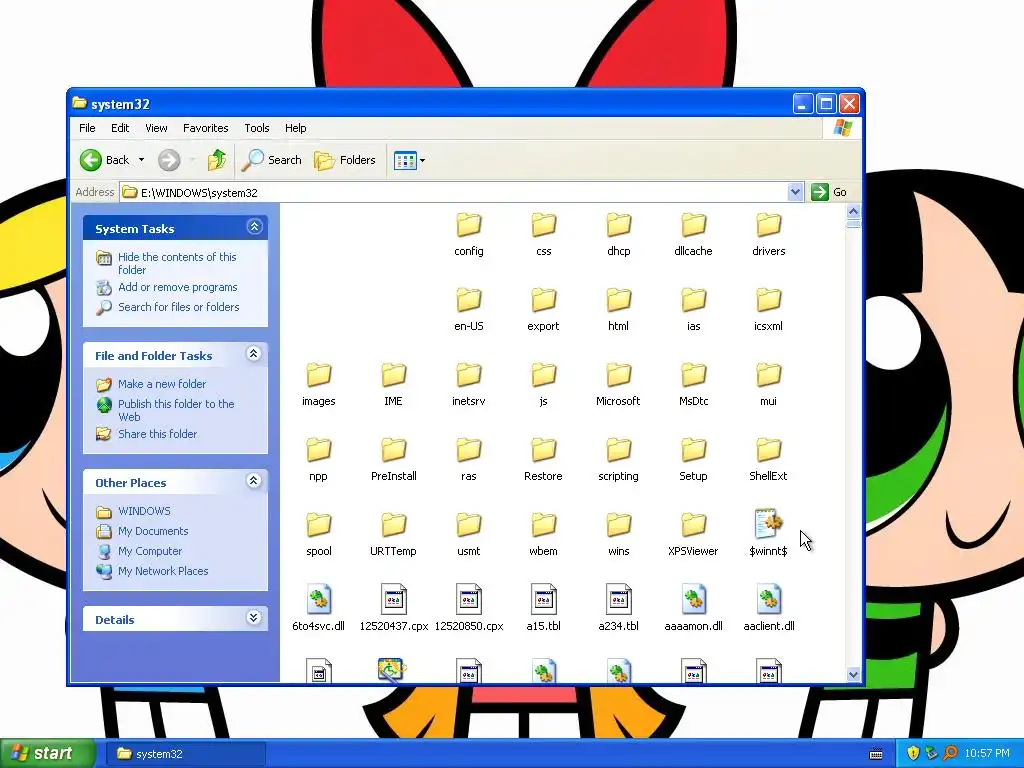The image size is (1024, 768).
Task: Open the Help menu
Action: pyautogui.click(x=295, y=128)
